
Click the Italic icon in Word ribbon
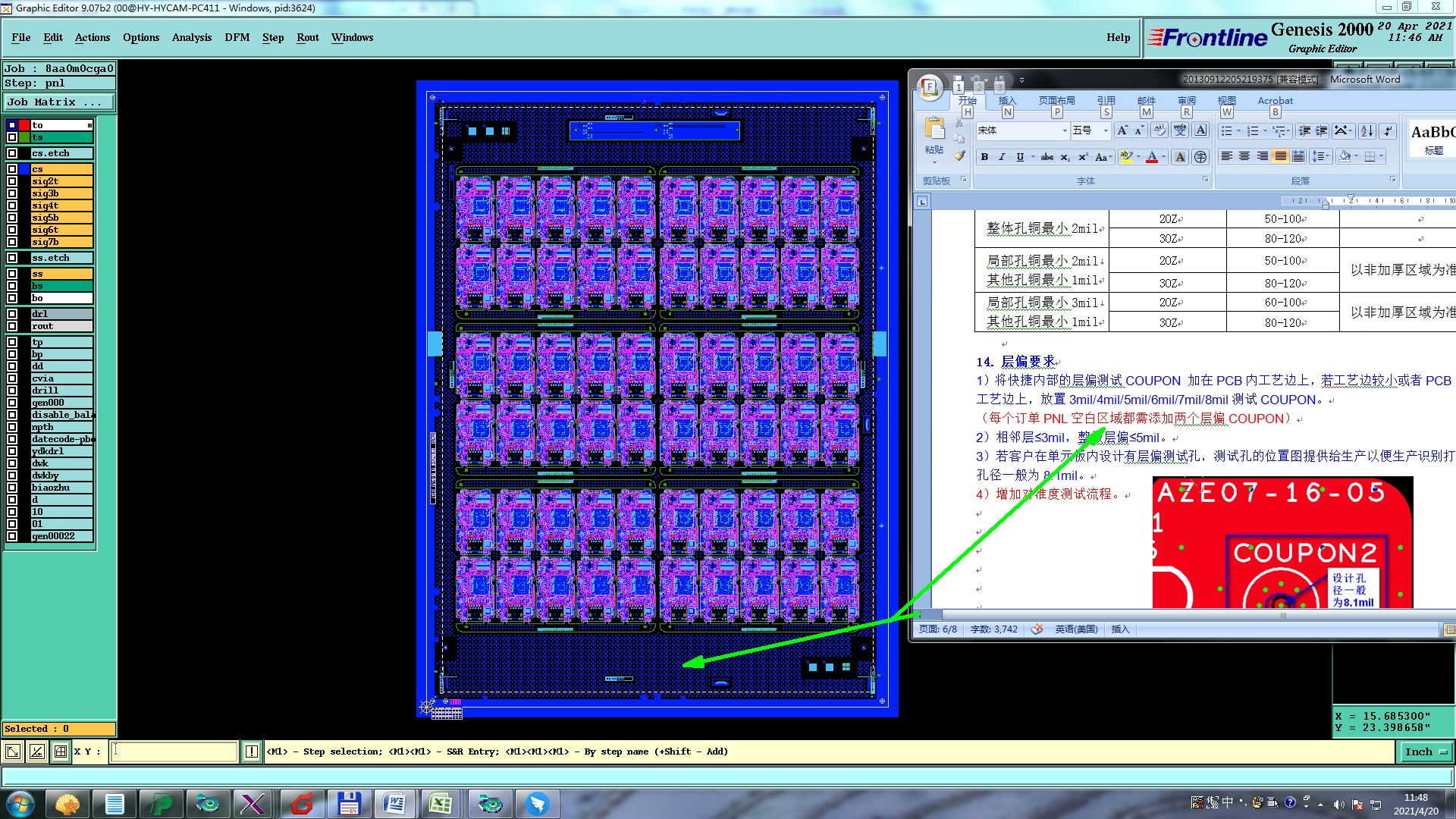pos(1002,157)
